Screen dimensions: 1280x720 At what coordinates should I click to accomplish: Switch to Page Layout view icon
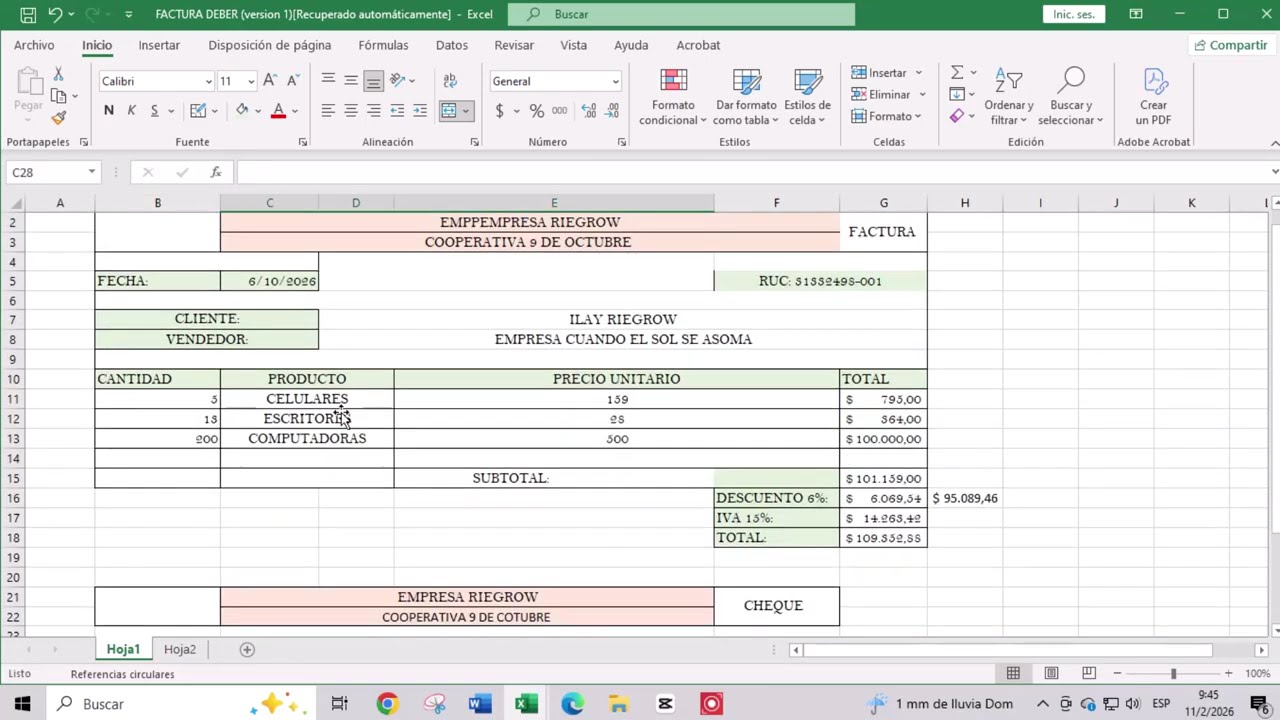pos(1051,673)
